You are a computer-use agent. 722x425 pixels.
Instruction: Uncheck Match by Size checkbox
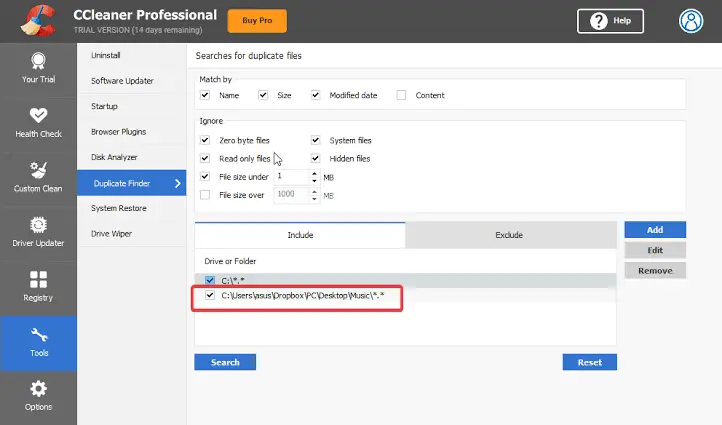tap(263, 95)
